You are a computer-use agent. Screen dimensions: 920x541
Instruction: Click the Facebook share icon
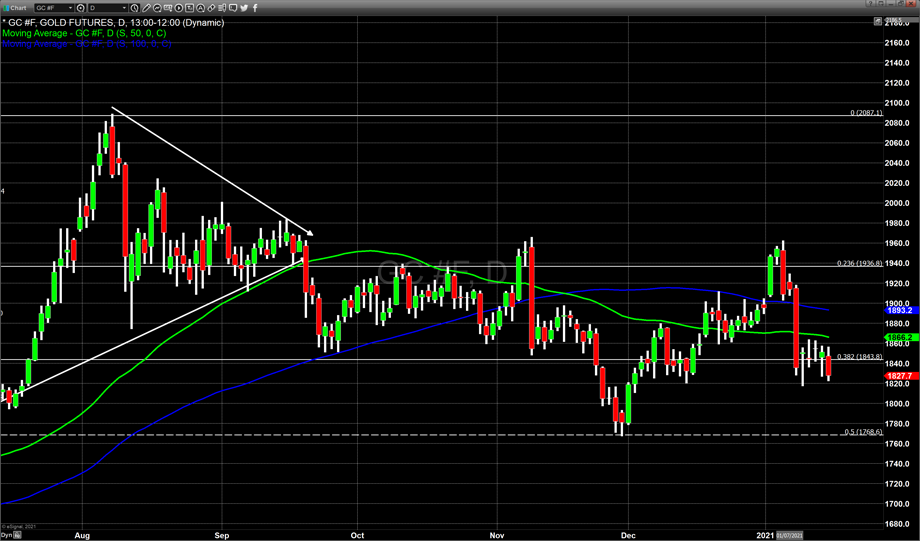[x=255, y=8]
